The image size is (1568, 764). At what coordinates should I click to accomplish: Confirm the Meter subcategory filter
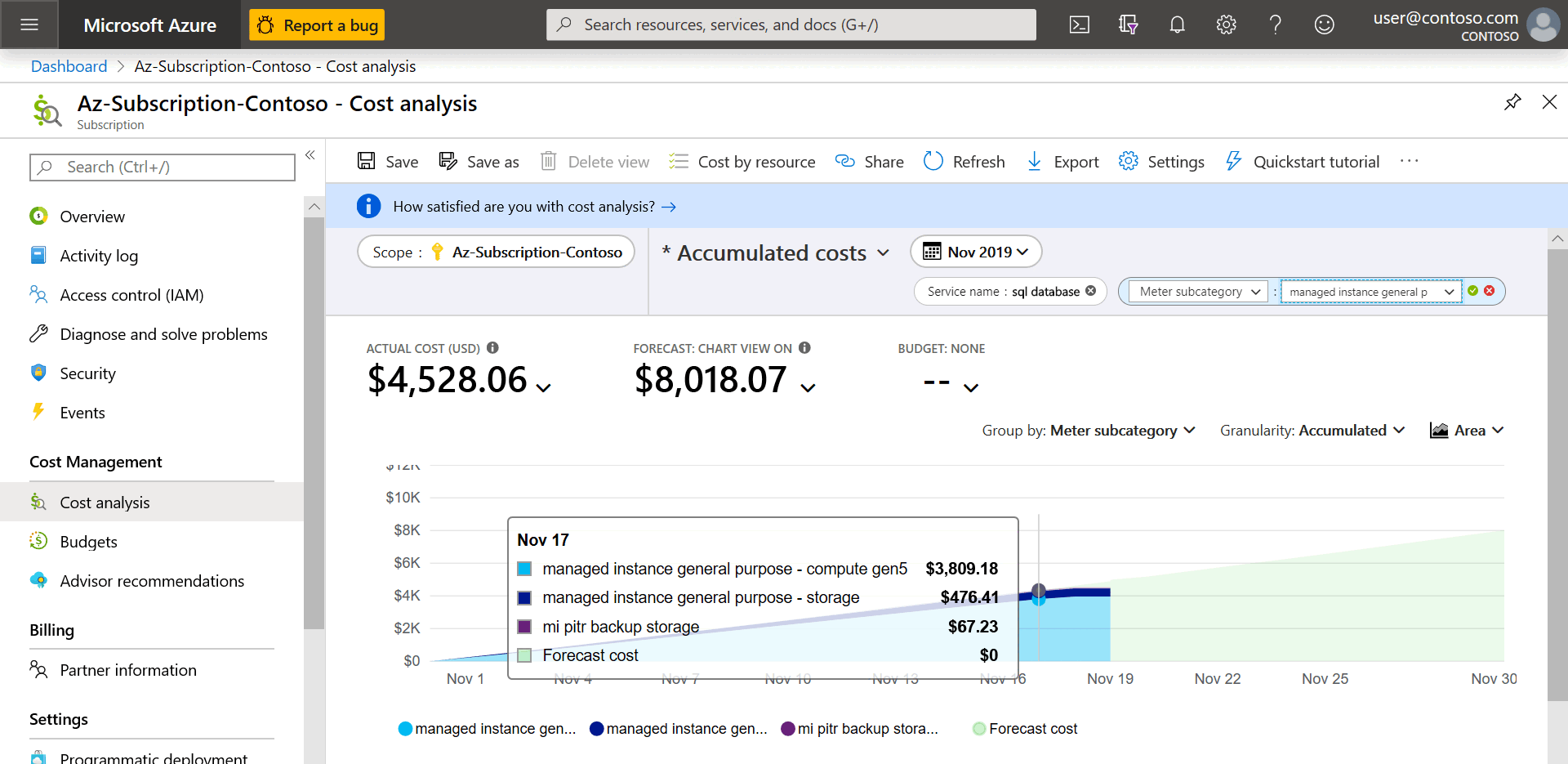[1472, 291]
